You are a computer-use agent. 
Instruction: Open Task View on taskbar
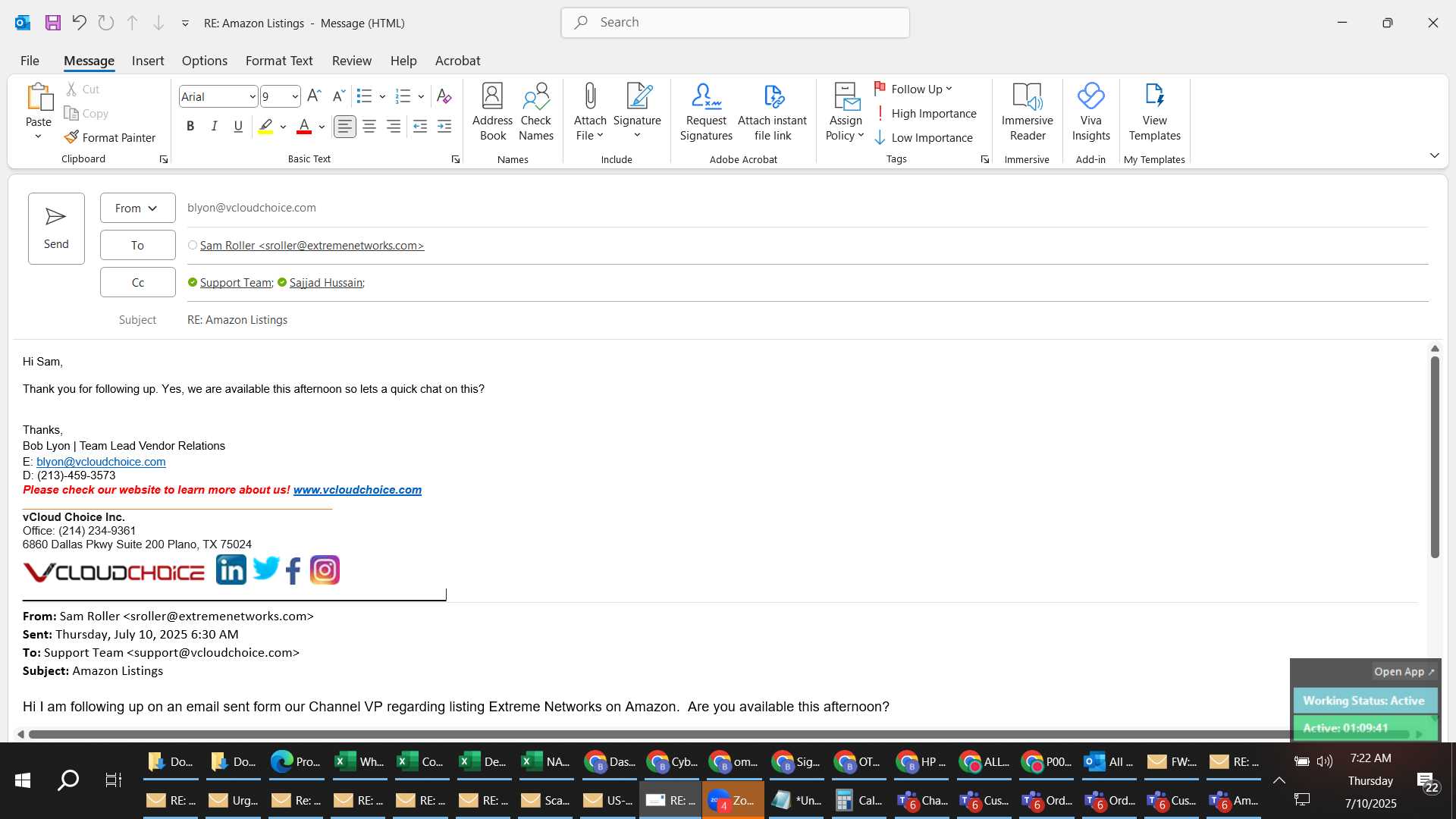click(x=114, y=780)
